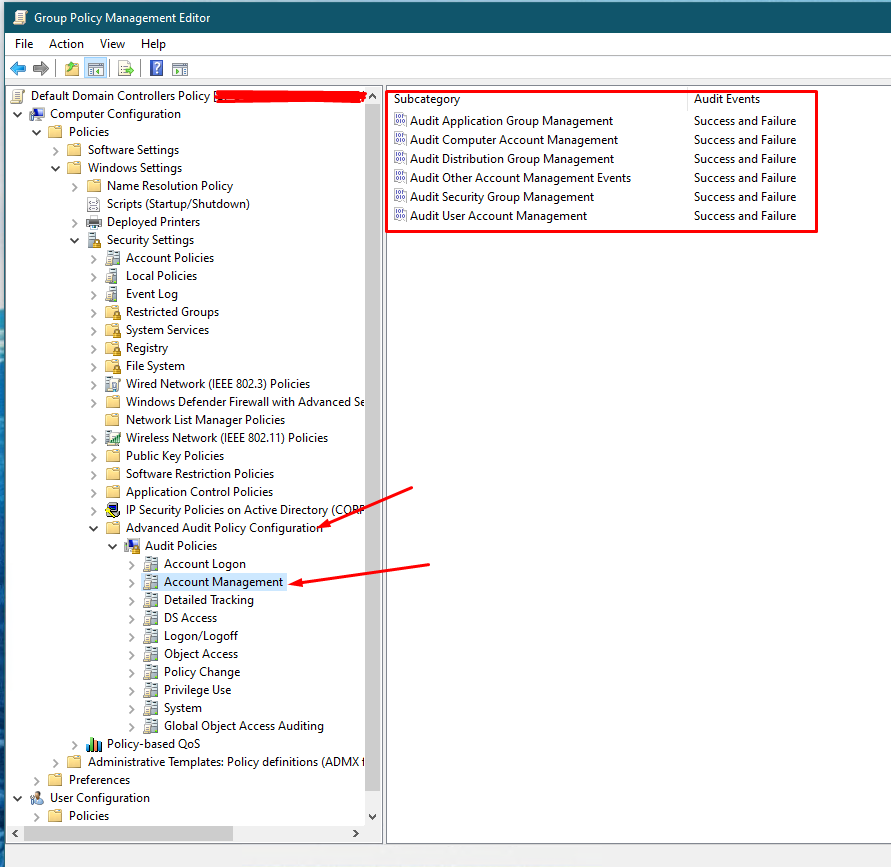Collapse the Audit Policies tree node

[x=113, y=546]
